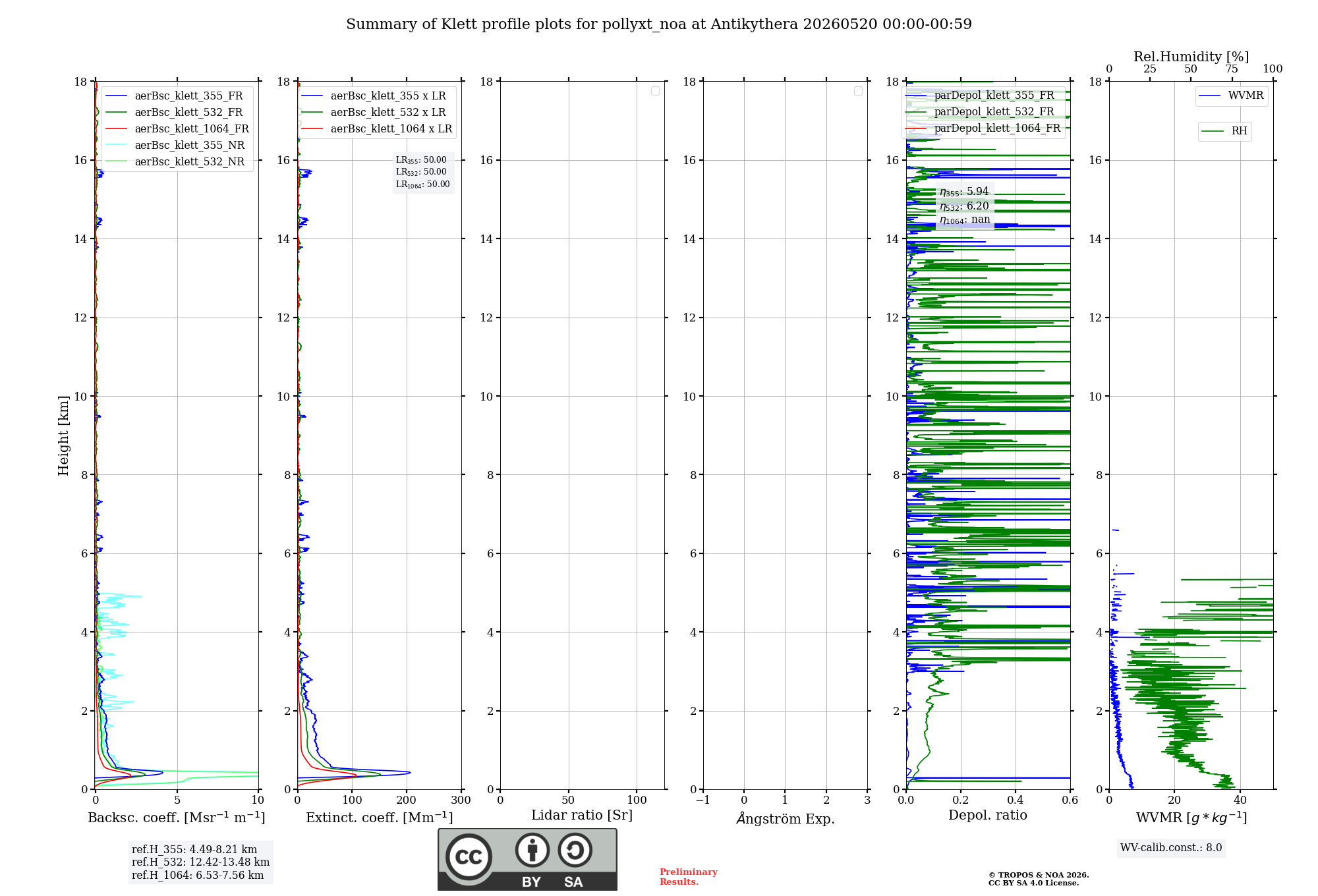This screenshot has width=1318, height=896.
Task: Click the LR532: 50.00 annotation
Action: point(421,172)
